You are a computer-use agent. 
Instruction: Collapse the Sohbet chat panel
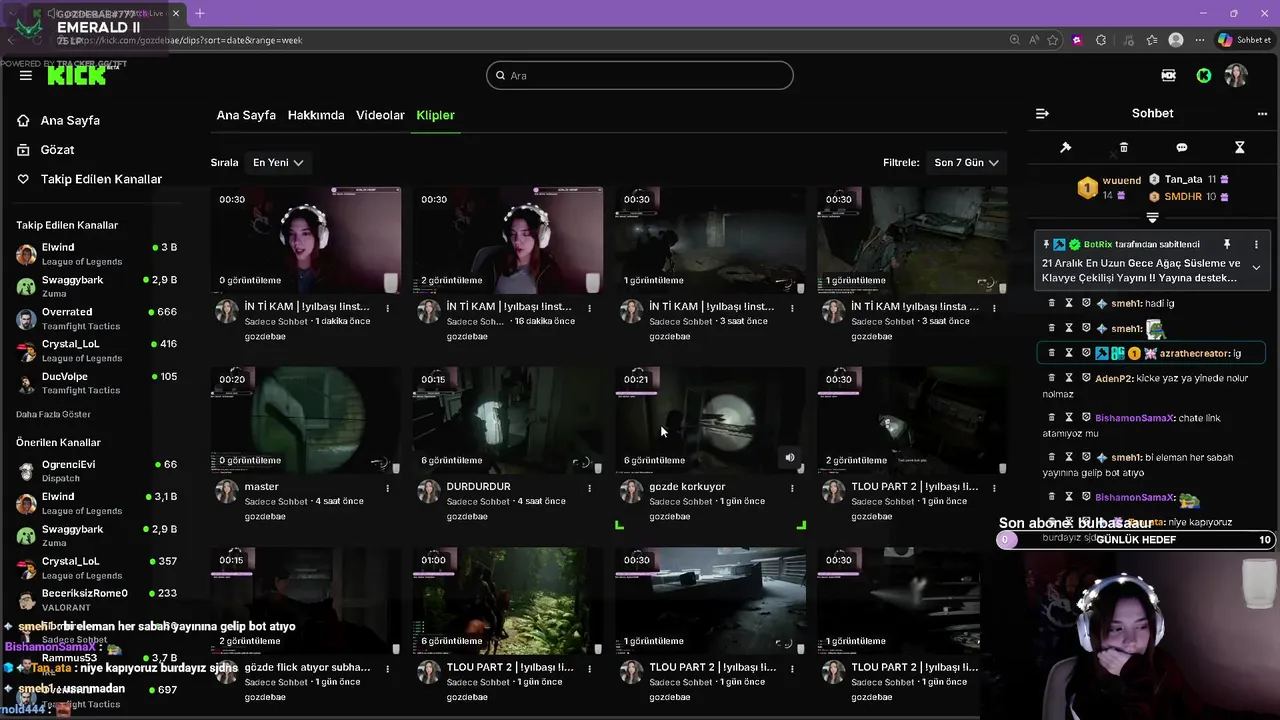[1042, 113]
